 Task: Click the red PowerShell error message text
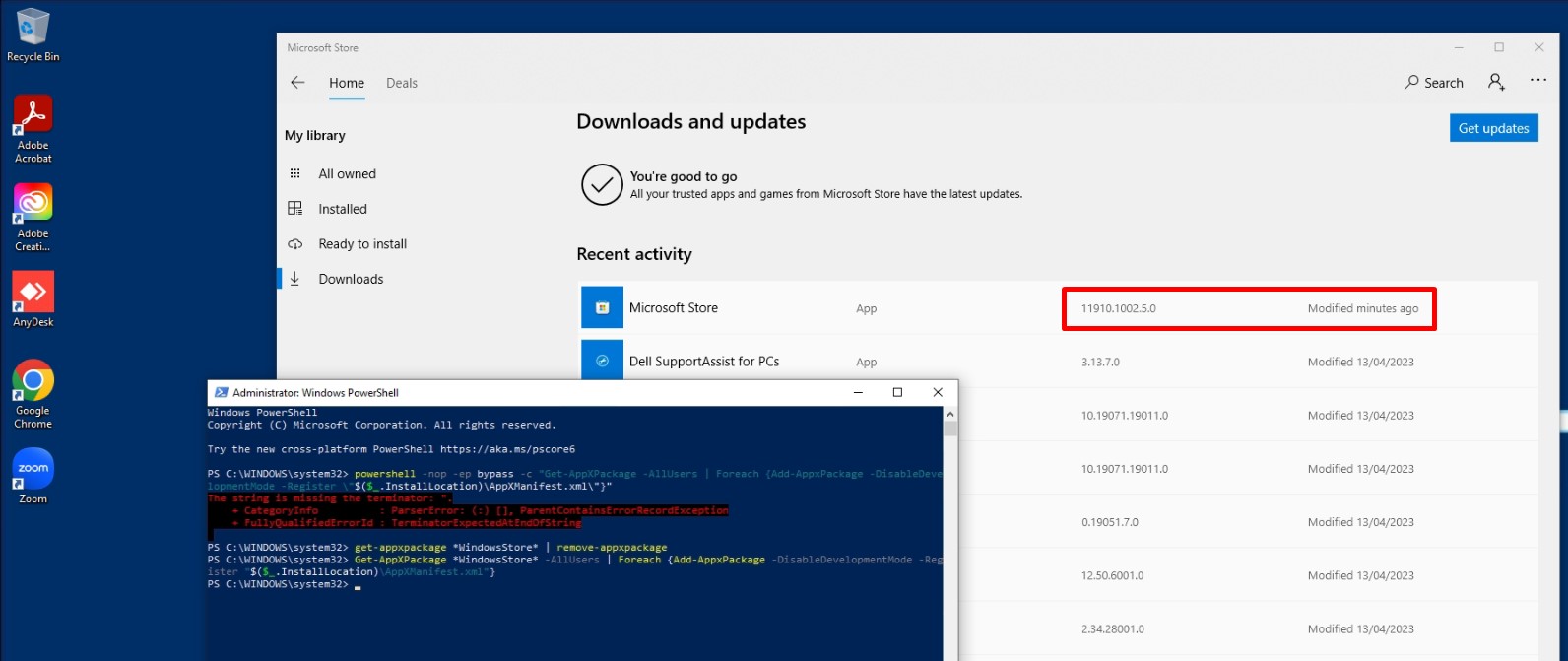click(x=468, y=510)
